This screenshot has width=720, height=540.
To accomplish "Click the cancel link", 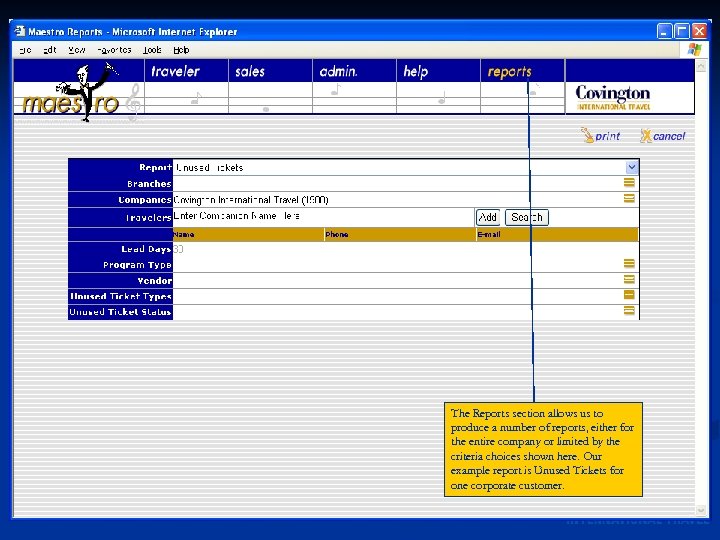I will [x=663, y=136].
